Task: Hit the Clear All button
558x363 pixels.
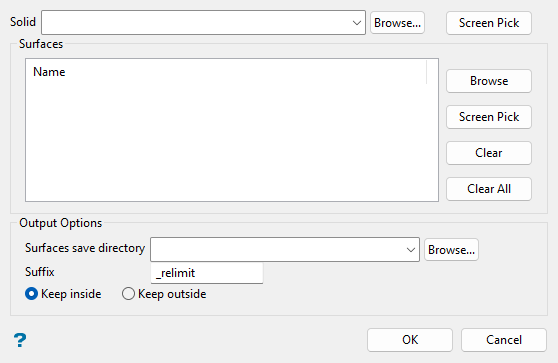Action: click(x=489, y=189)
